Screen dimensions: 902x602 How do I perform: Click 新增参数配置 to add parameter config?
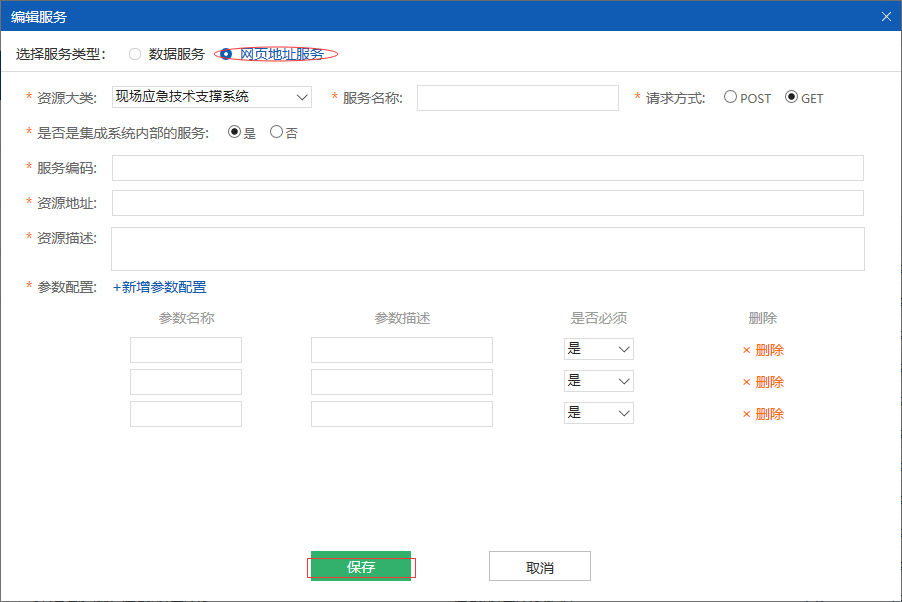click(158, 287)
